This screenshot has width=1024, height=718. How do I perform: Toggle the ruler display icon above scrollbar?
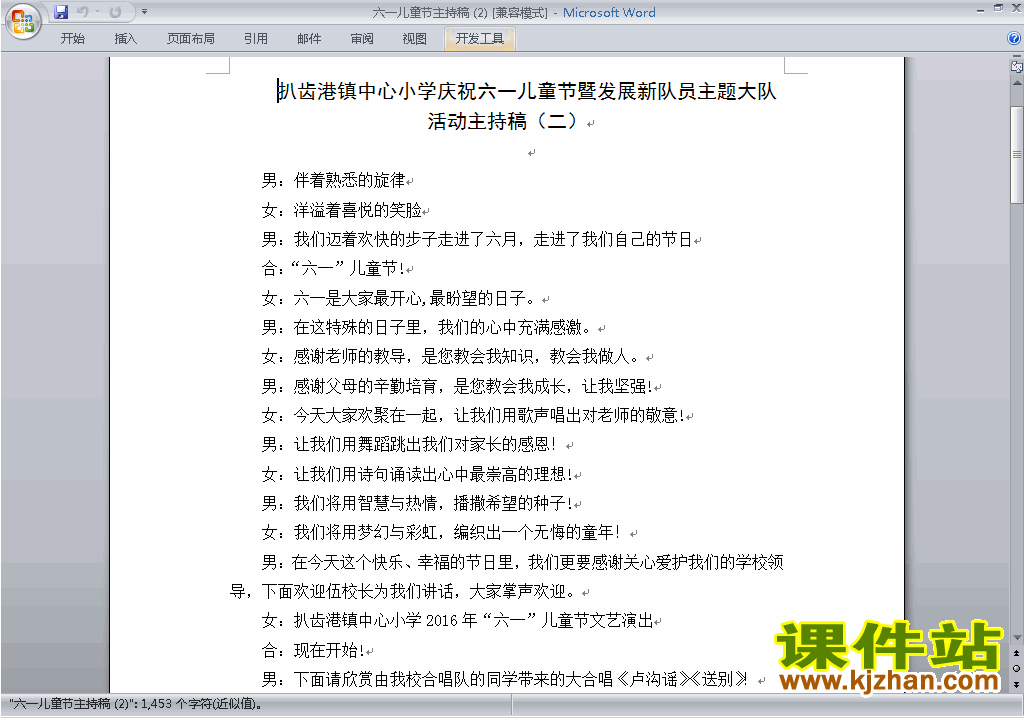(x=1016, y=66)
